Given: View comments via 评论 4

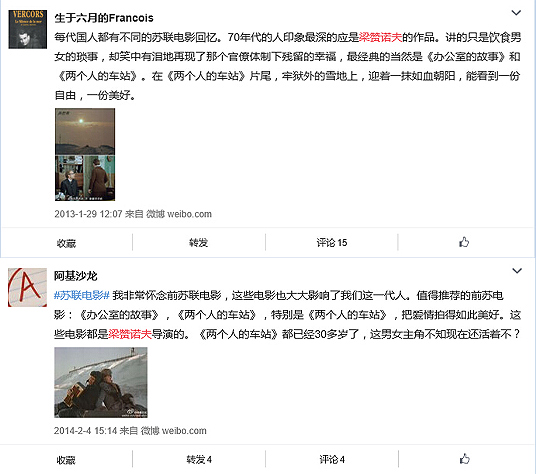Looking at the screenshot, I should pyautogui.click(x=332, y=459).
